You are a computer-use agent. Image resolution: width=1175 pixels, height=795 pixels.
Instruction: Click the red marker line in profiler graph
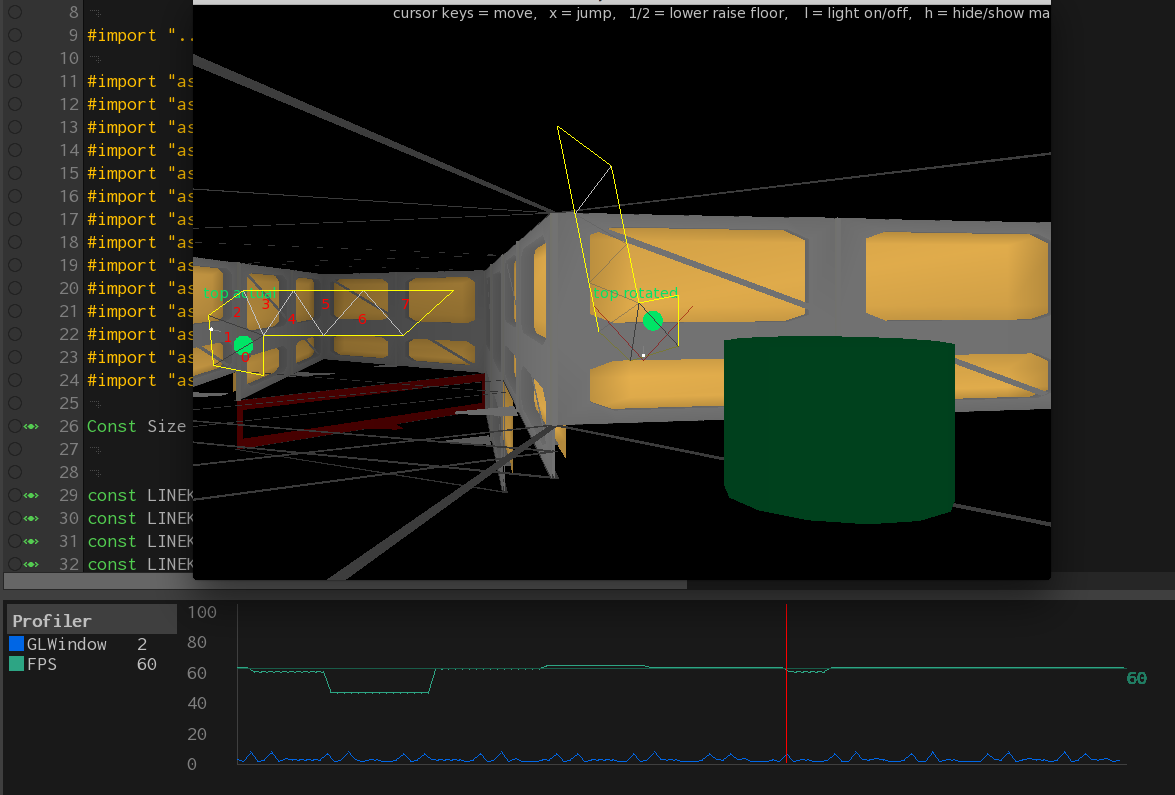(787, 700)
